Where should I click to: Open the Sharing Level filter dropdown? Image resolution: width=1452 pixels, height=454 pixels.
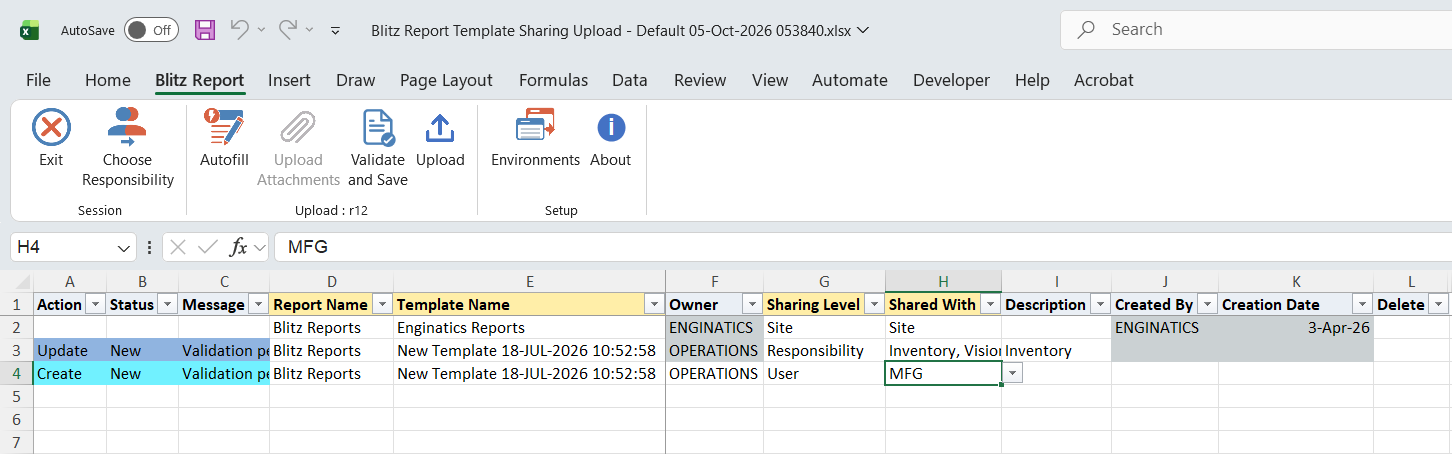(x=874, y=304)
